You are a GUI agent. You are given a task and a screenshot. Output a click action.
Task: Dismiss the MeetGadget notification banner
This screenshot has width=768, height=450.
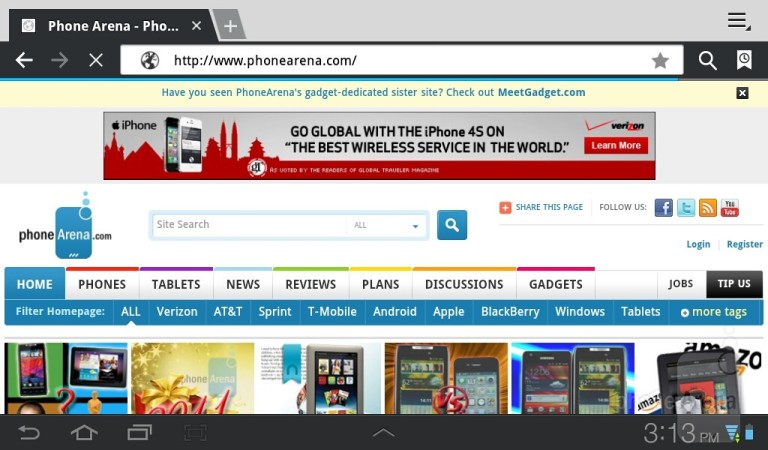pos(742,93)
